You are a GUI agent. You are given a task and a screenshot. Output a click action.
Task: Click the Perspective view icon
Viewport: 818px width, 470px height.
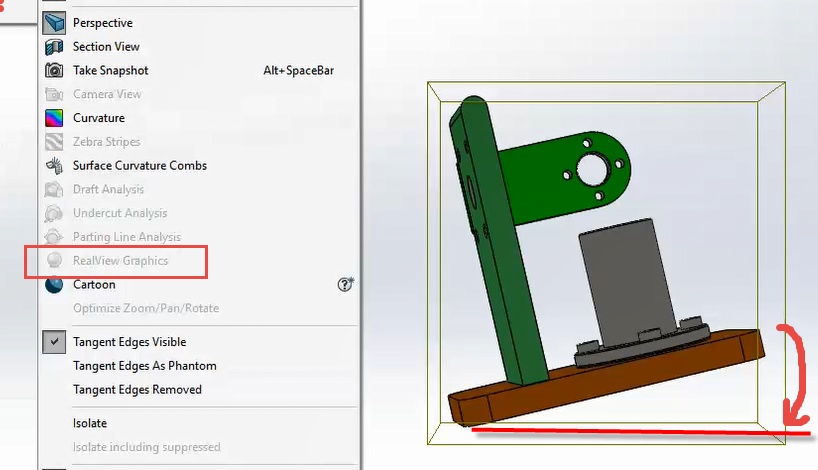pyautogui.click(x=54, y=23)
